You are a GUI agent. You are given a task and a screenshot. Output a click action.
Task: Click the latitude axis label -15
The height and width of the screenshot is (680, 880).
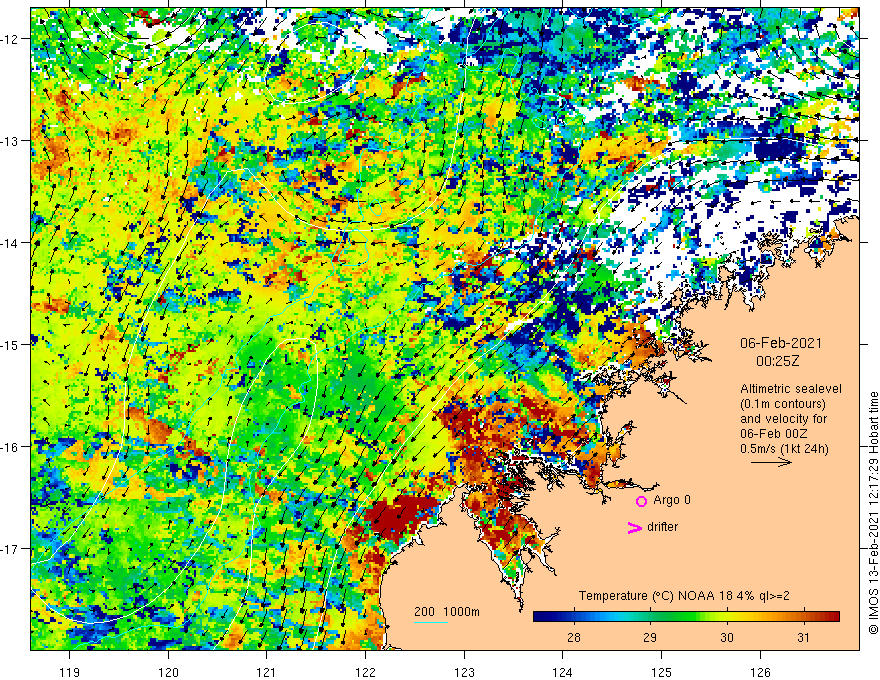(x=10, y=344)
